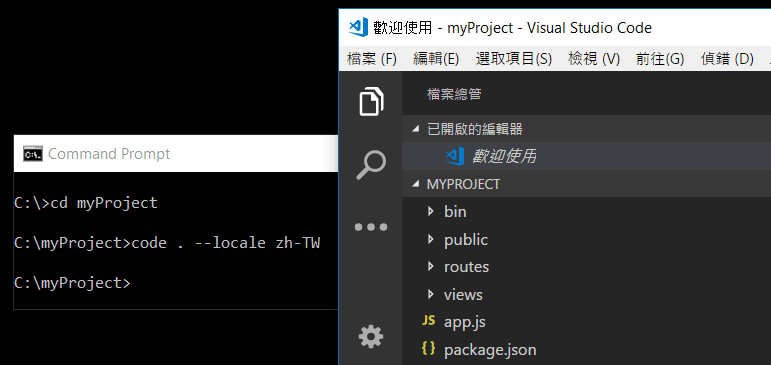Viewport: 771px width, 365px height.
Task: Open the 選取項目(S) menu
Action: point(514,59)
